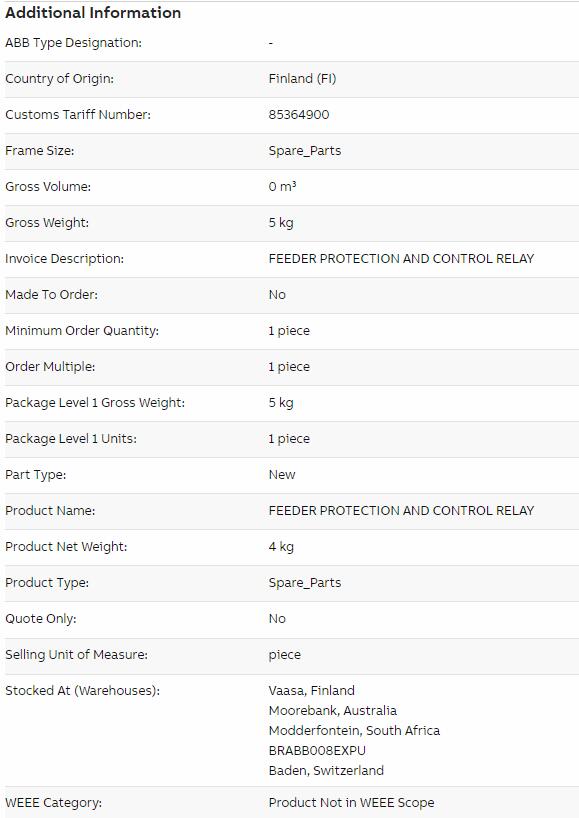
Task: Click the Additional Information heading
Action: [x=93, y=13]
